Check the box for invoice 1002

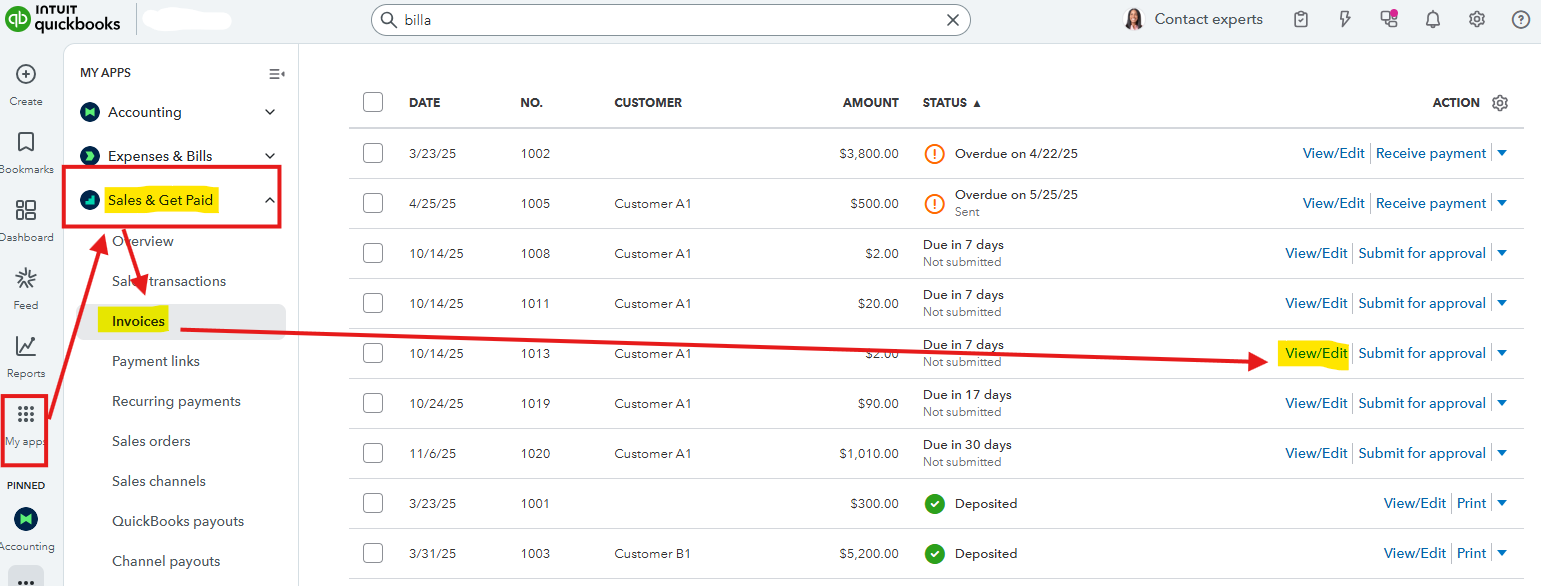[373, 153]
